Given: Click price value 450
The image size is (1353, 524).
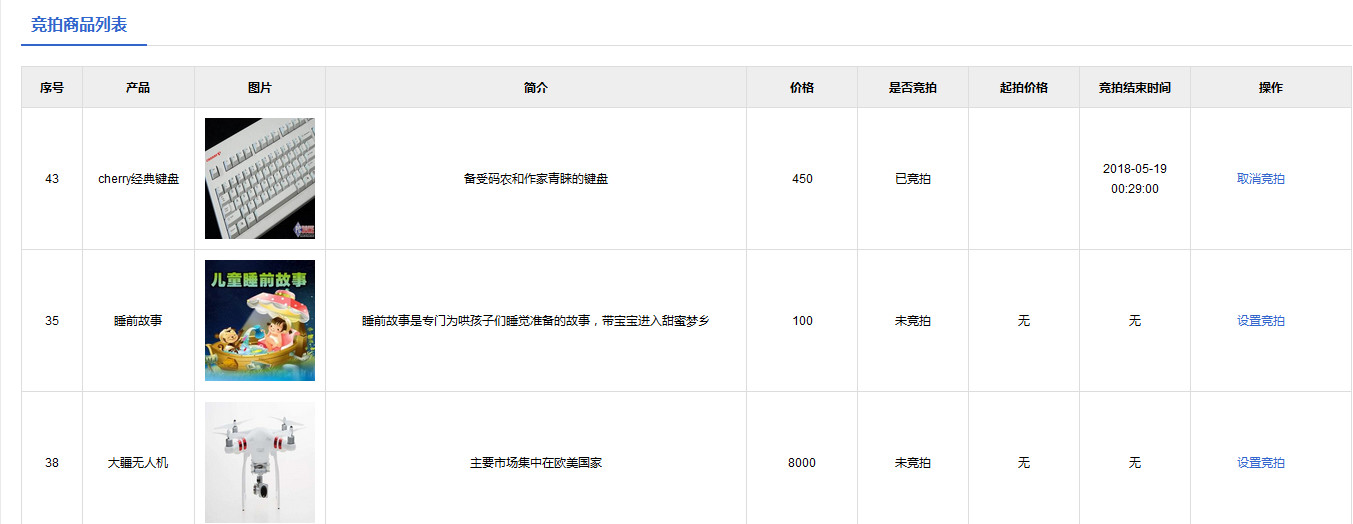Looking at the screenshot, I should tap(802, 179).
